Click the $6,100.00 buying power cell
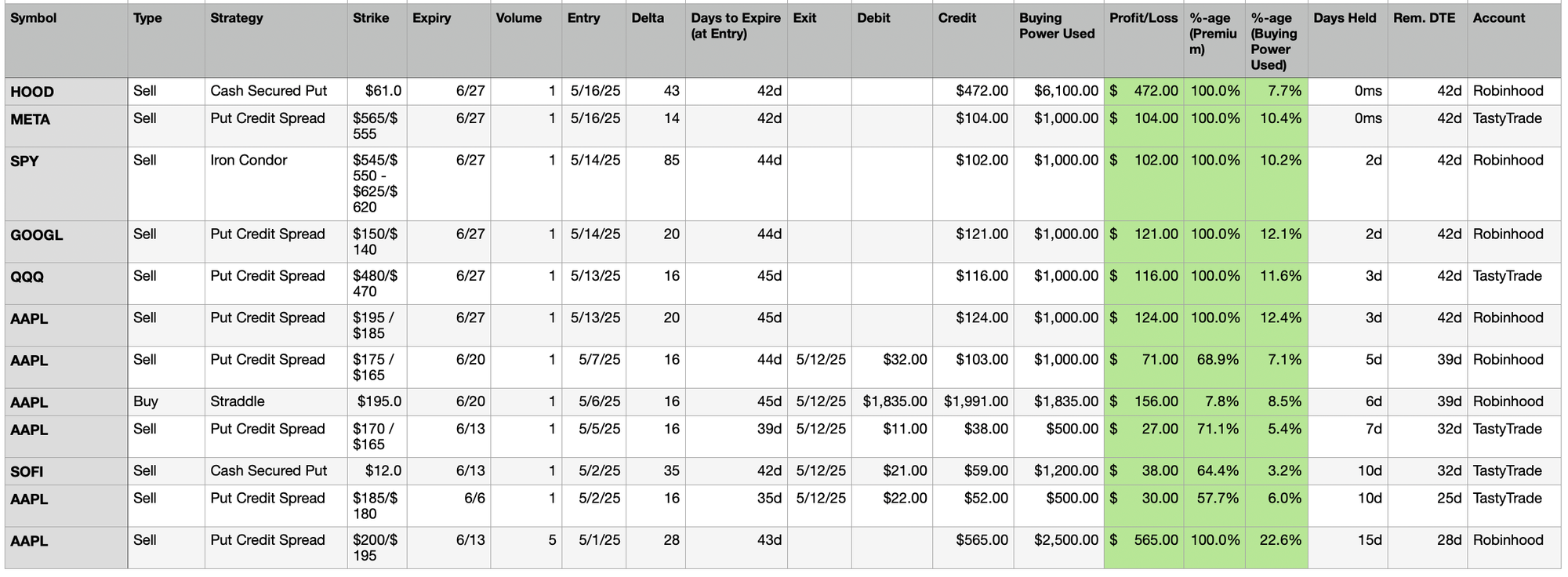The width and height of the screenshot is (1568, 577). click(1058, 91)
